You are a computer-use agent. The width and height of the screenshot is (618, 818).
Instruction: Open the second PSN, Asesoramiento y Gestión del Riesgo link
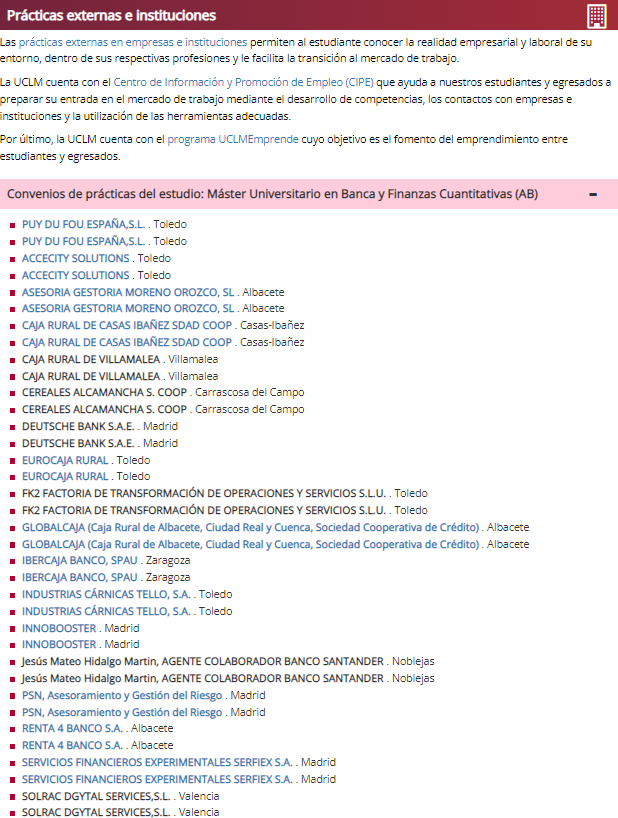(x=122, y=713)
